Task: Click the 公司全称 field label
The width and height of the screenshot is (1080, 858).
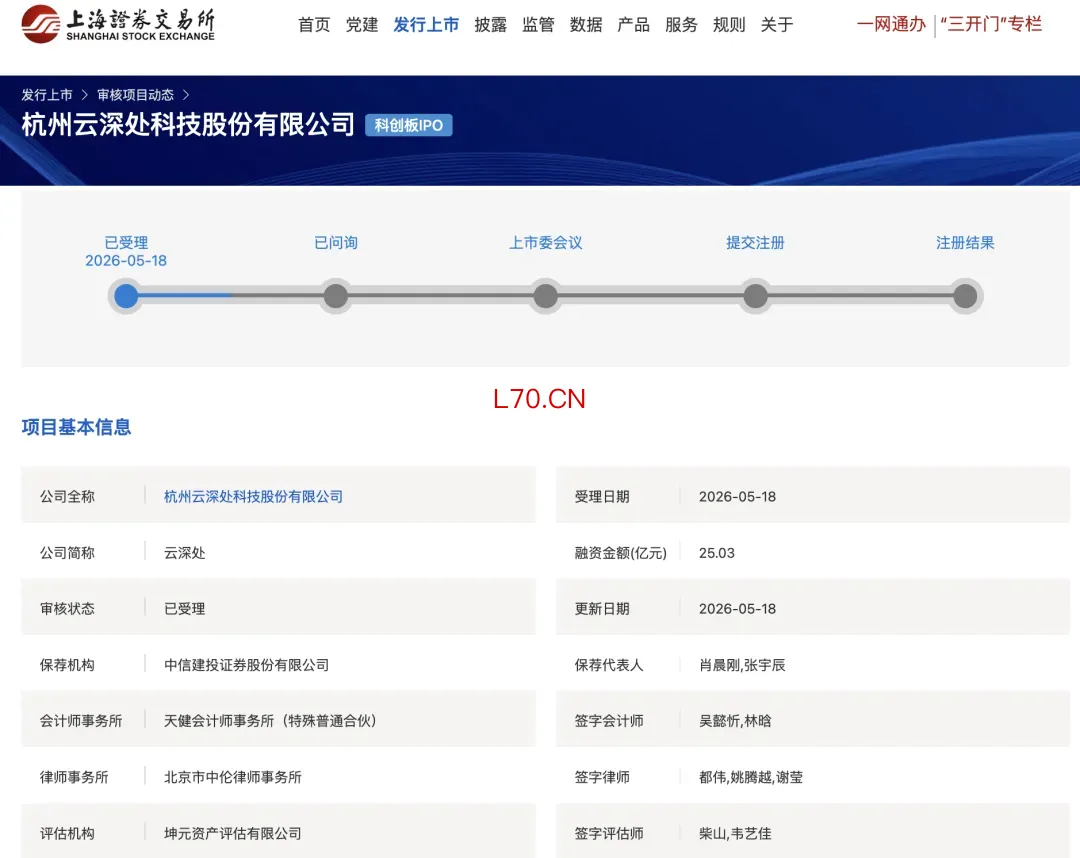Action: point(67,496)
